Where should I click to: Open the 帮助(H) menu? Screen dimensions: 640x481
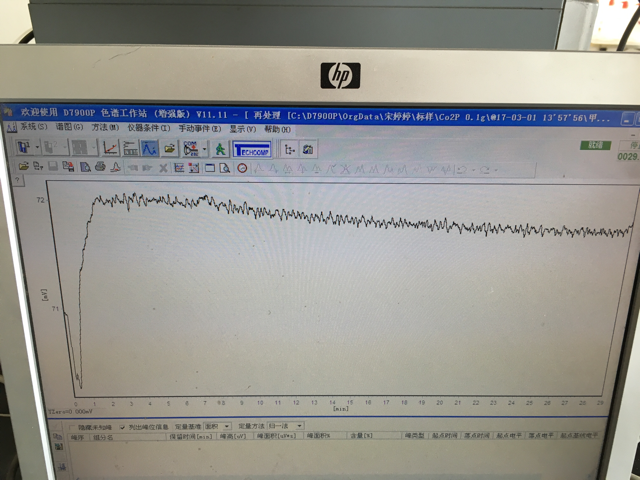[278, 129]
